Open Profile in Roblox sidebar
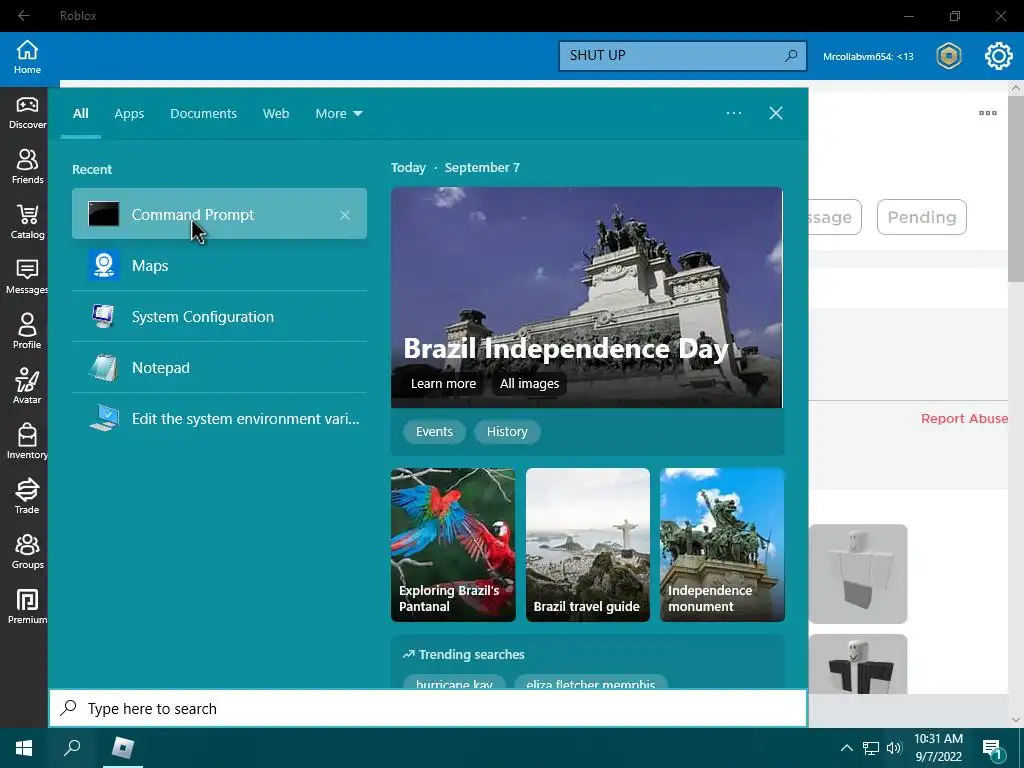Viewport: 1024px width, 768px height. pos(27,332)
